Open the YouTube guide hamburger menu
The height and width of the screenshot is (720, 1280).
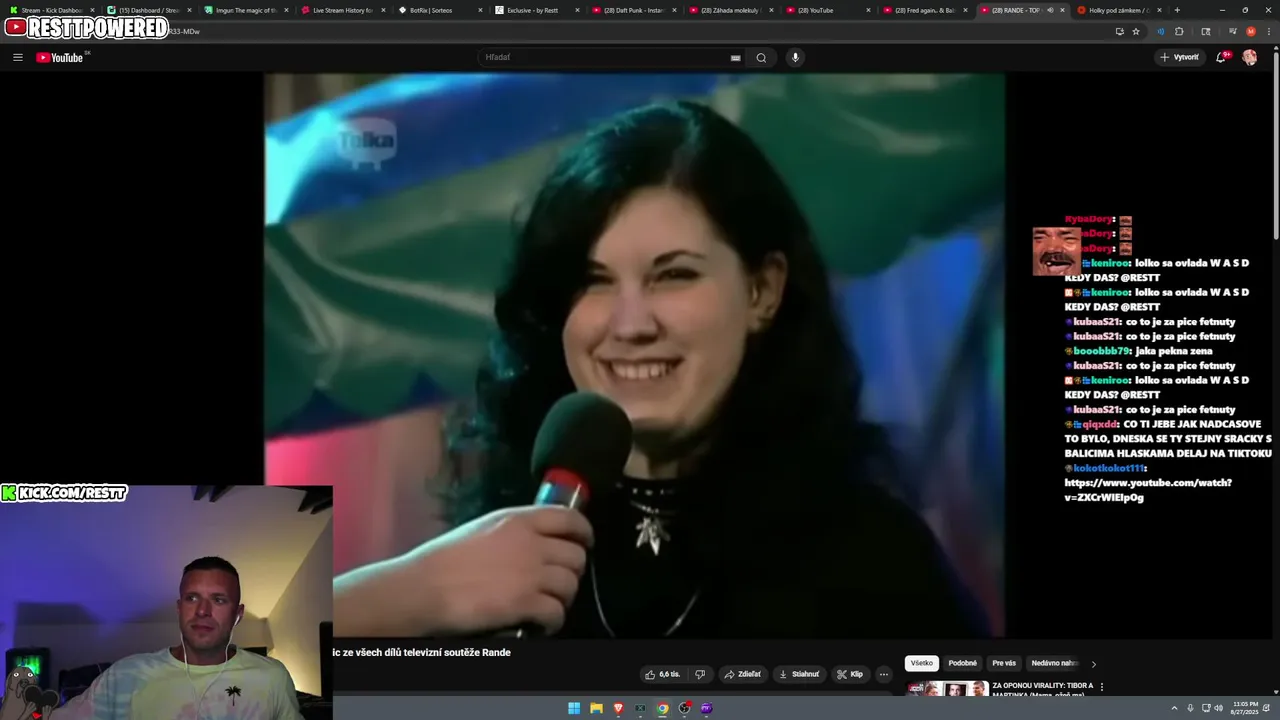click(x=17, y=58)
